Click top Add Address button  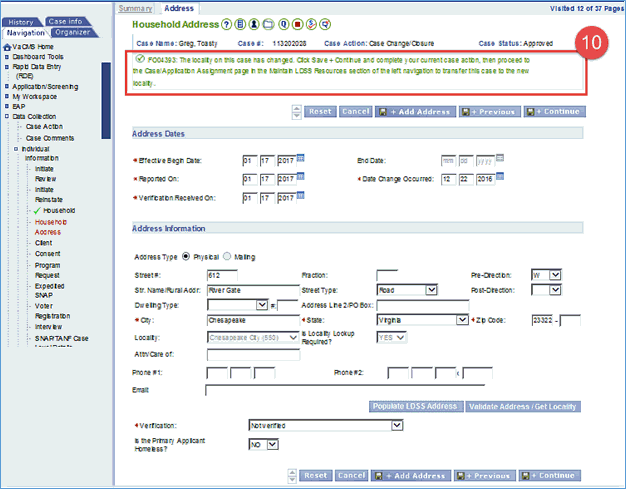point(415,112)
